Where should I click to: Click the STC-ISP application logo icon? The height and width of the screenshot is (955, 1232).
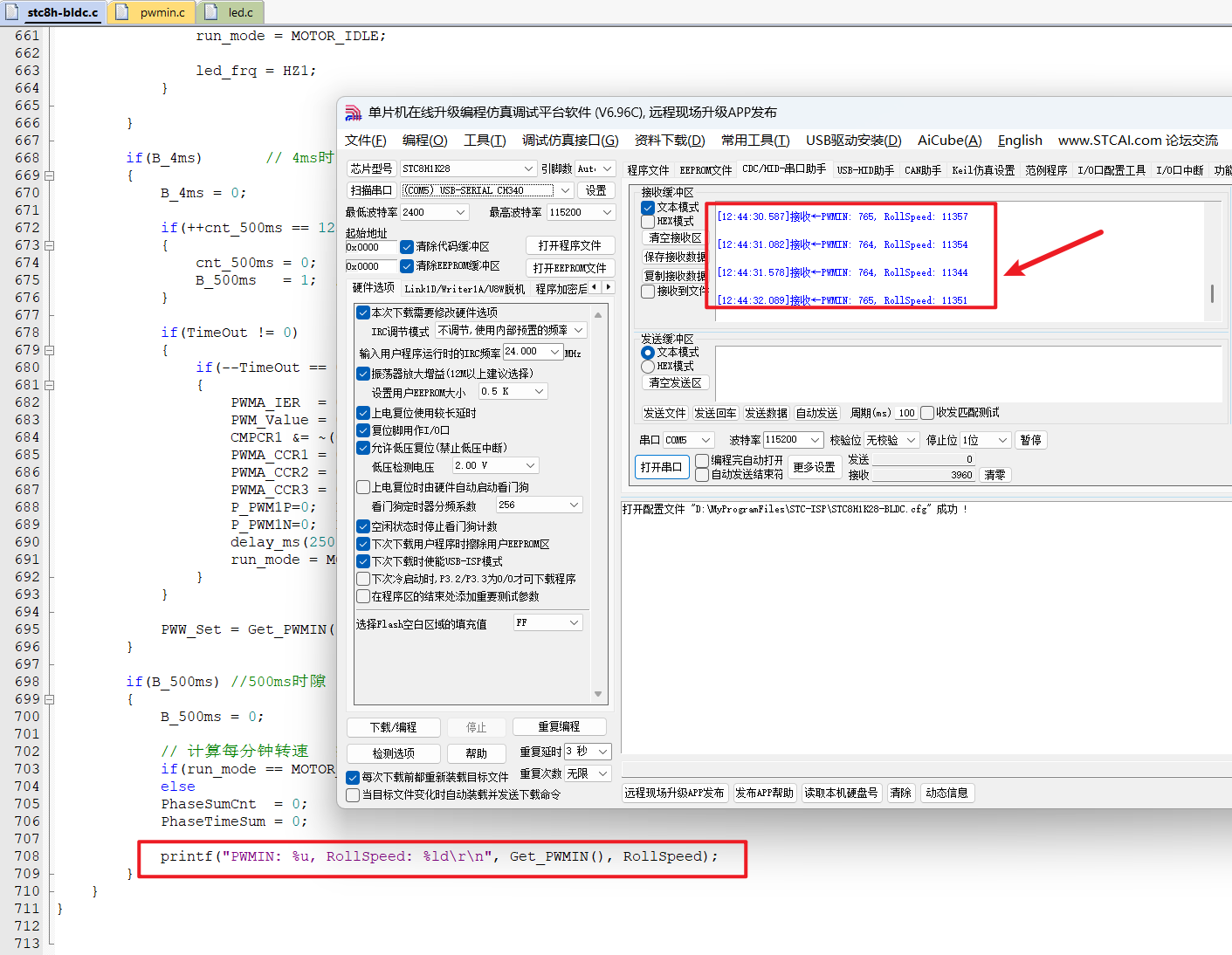click(x=353, y=113)
